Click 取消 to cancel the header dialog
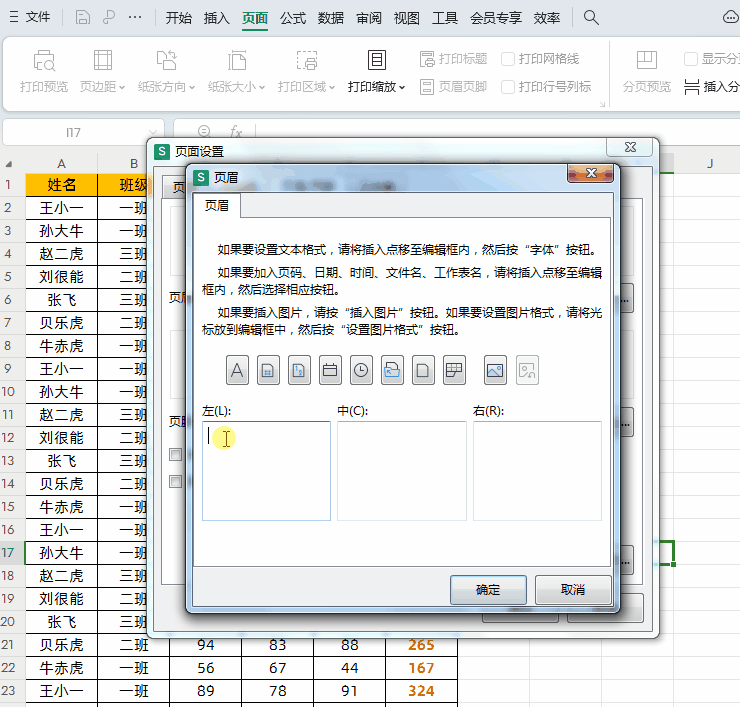This screenshot has height=707, width=740. pos(573,589)
